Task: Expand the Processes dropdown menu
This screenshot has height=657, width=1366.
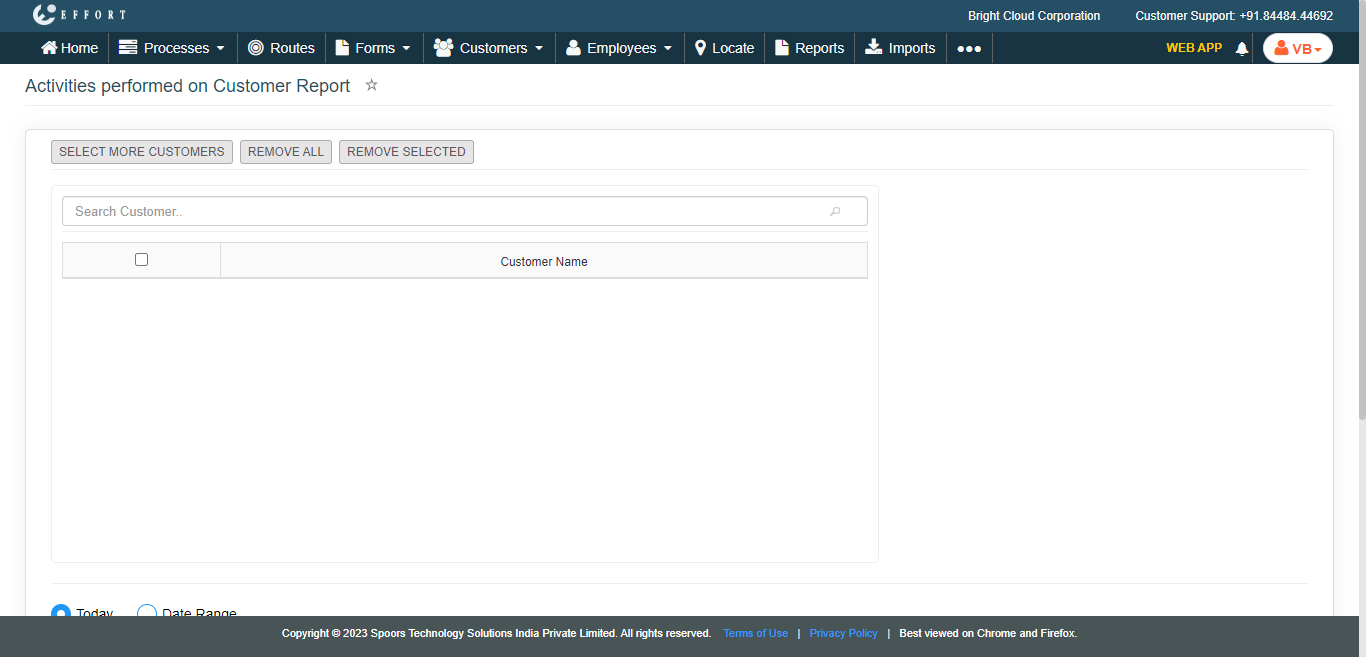Action: [x=172, y=48]
